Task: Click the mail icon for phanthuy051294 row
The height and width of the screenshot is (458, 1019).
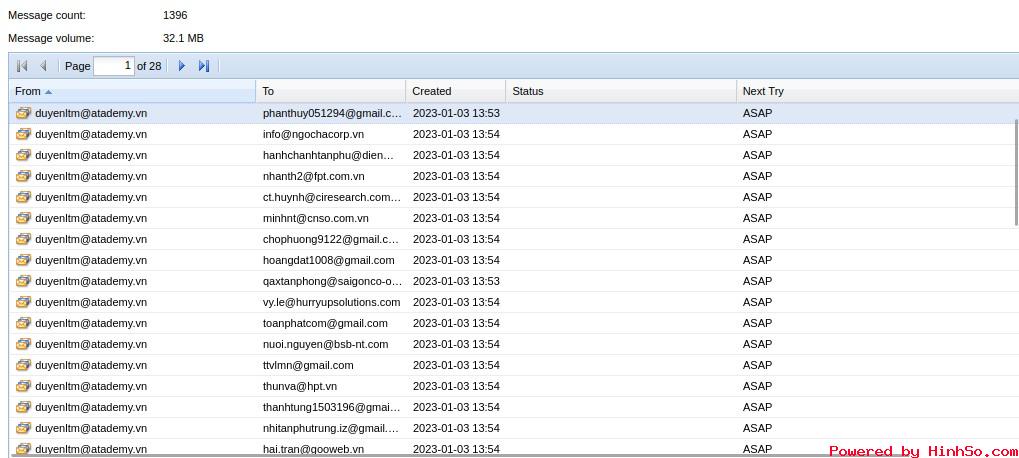Action: 23,113
